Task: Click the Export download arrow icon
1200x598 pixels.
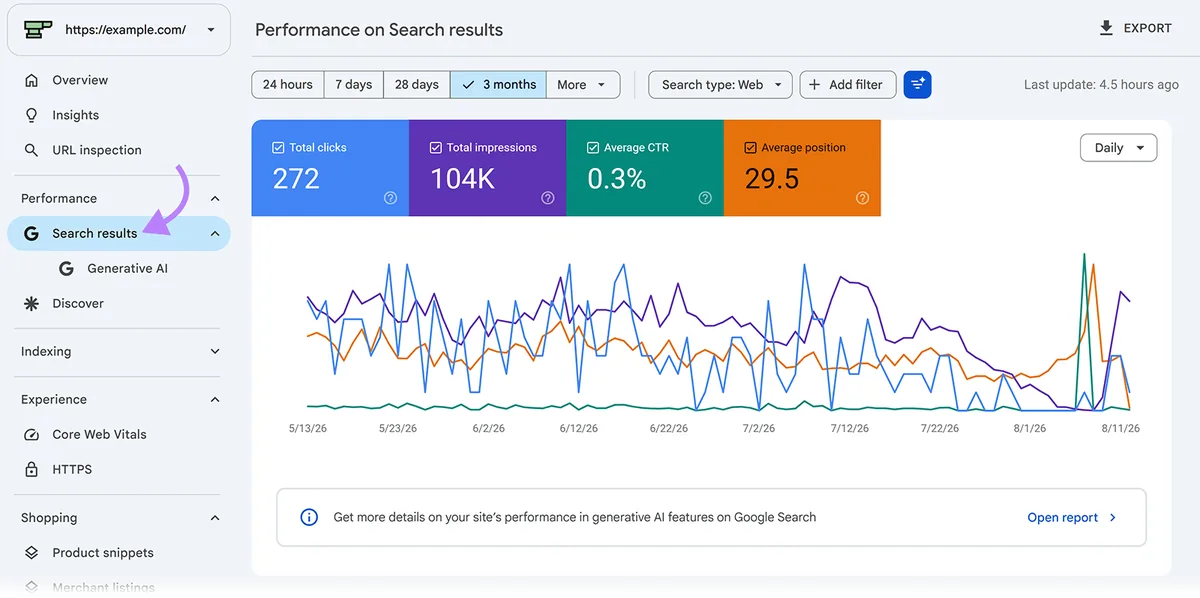Action: click(1106, 28)
